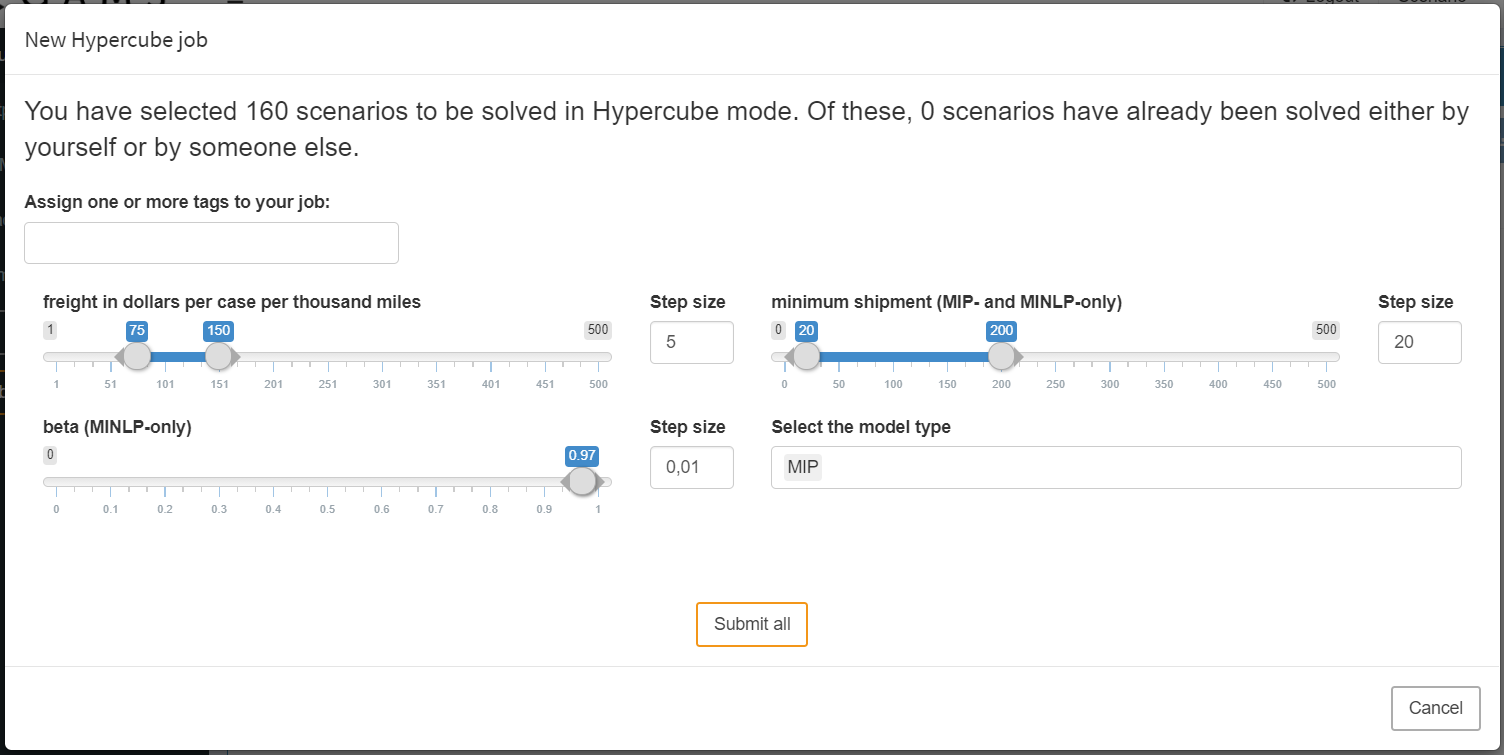The image size is (1504, 755).
Task: Click the Submit all button
Action: click(751, 624)
